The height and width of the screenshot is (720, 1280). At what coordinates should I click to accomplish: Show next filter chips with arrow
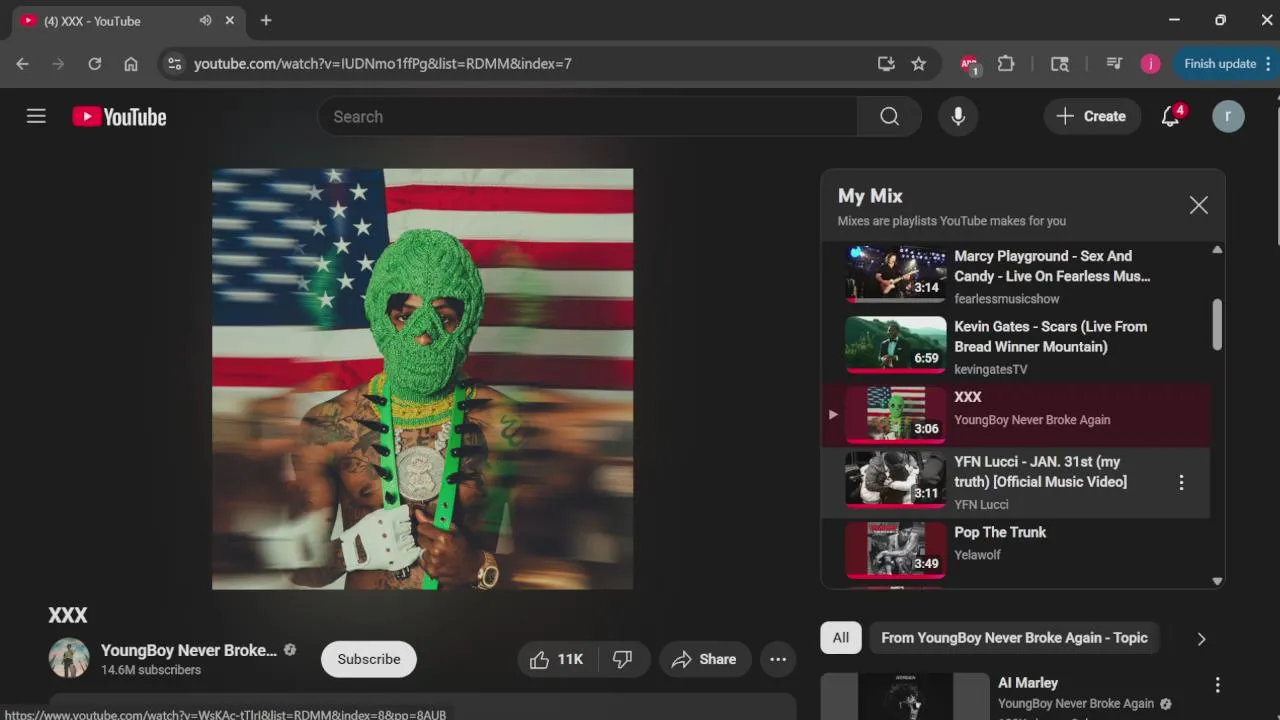(x=1201, y=638)
